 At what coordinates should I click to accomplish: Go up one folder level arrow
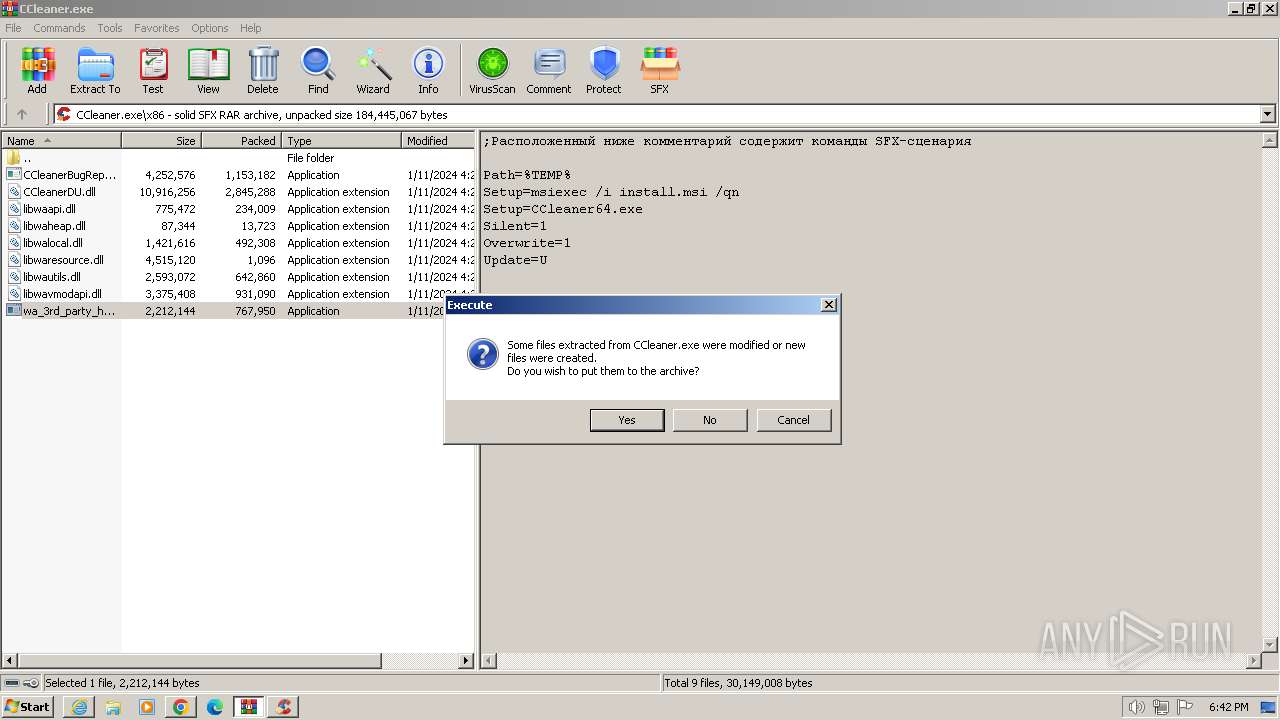pyautogui.click(x=22, y=114)
